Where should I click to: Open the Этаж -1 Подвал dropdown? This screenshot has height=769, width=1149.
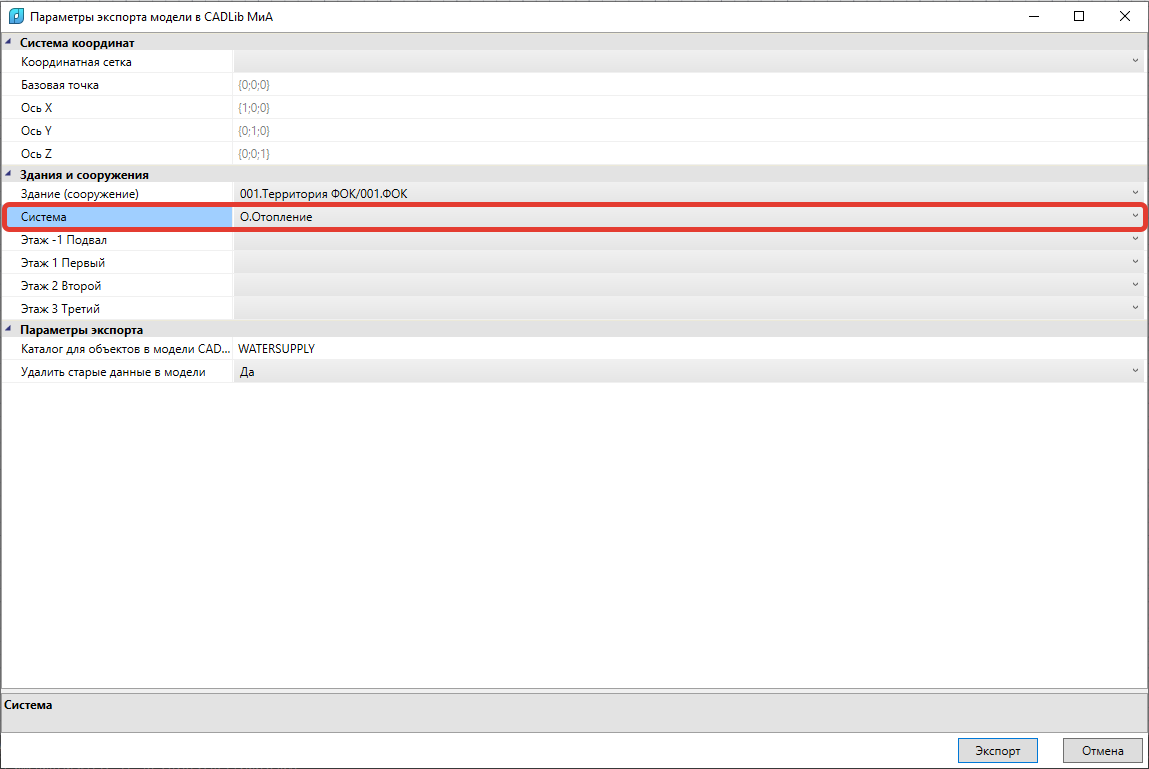(1135, 240)
